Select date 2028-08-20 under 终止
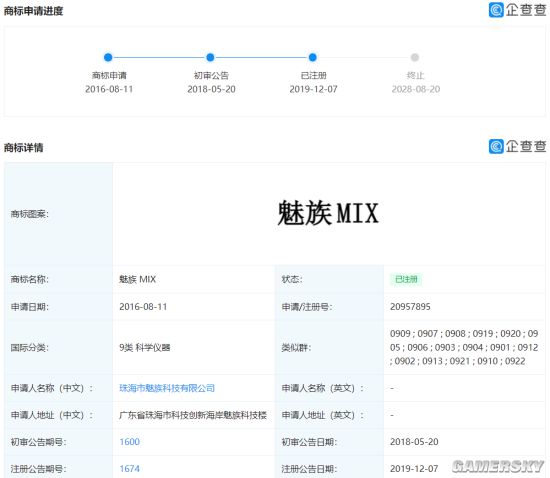The image size is (550, 478). point(416,89)
